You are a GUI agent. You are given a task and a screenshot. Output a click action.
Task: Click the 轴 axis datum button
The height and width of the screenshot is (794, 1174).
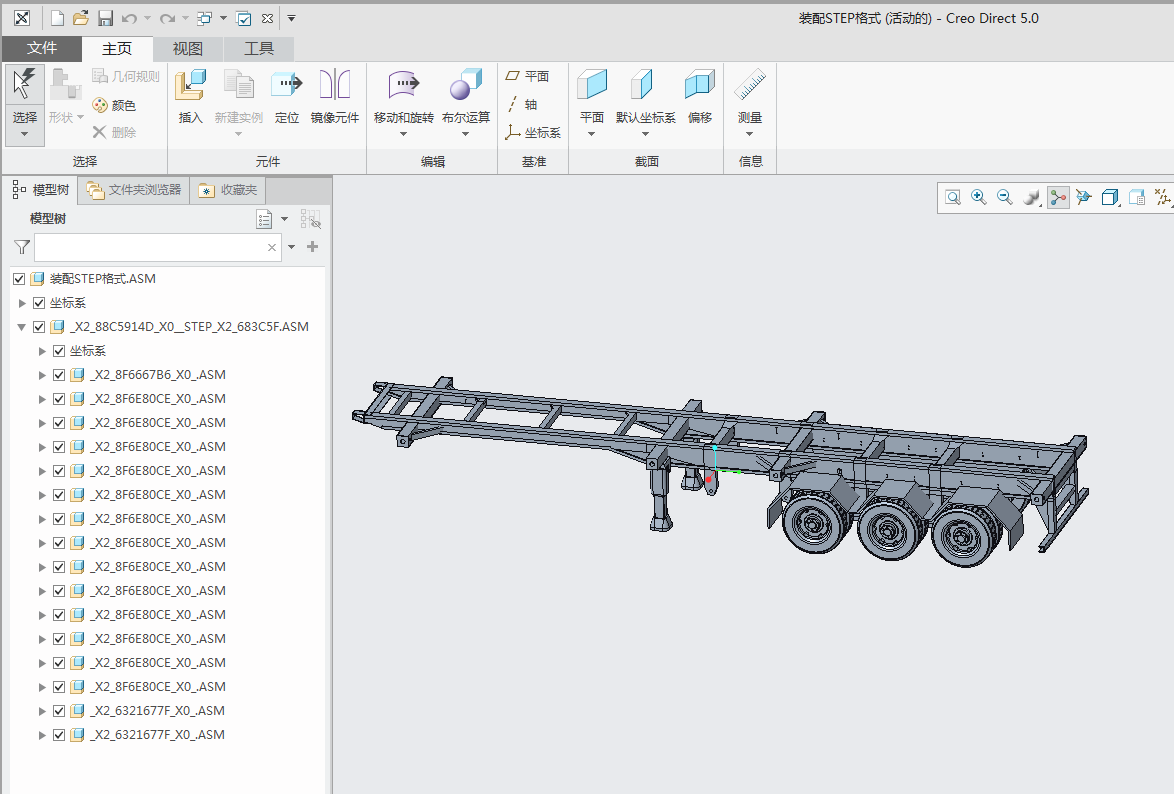[523, 104]
